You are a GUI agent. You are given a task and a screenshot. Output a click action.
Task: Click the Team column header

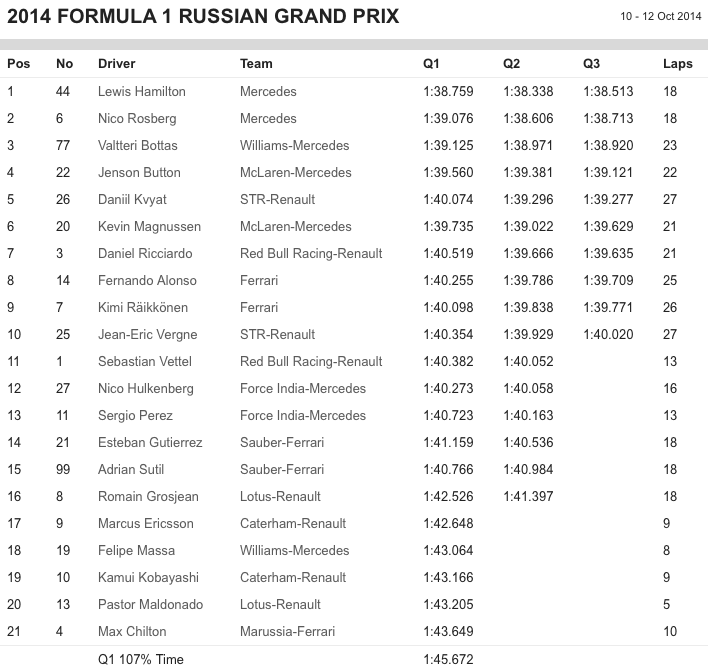[x=256, y=64]
